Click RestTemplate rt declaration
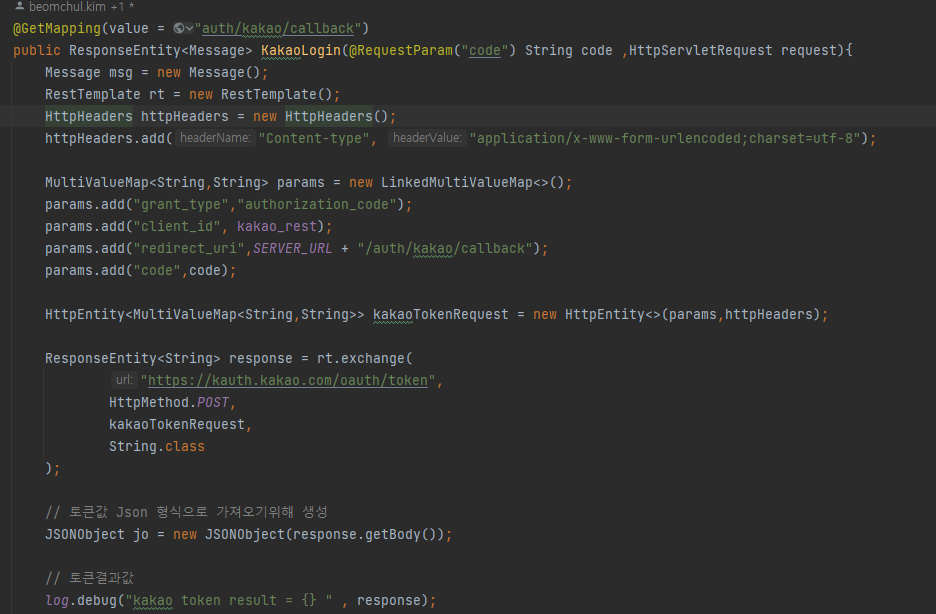 pos(192,95)
